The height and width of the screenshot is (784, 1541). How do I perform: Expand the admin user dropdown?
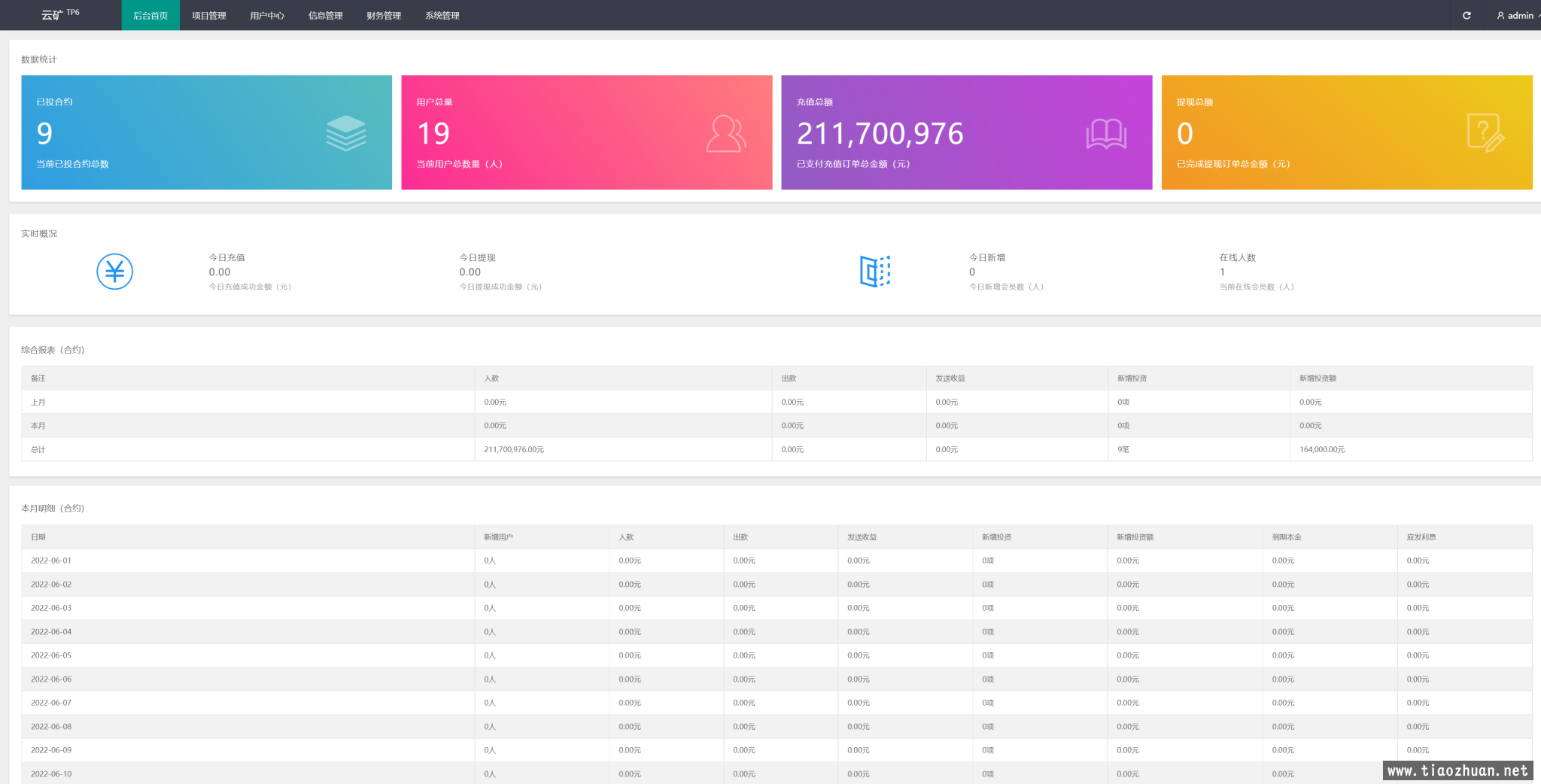click(x=1518, y=15)
